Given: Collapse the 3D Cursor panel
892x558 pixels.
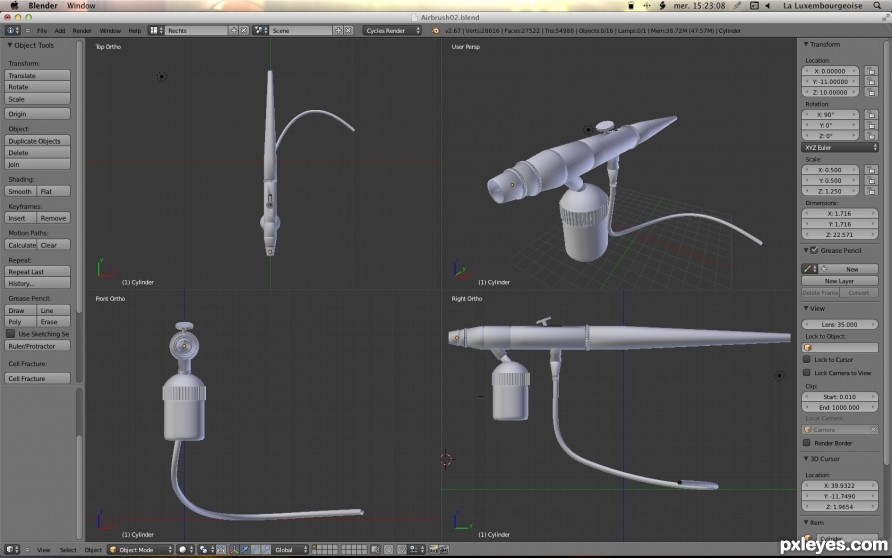Looking at the screenshot, I should tap(806, 458).
